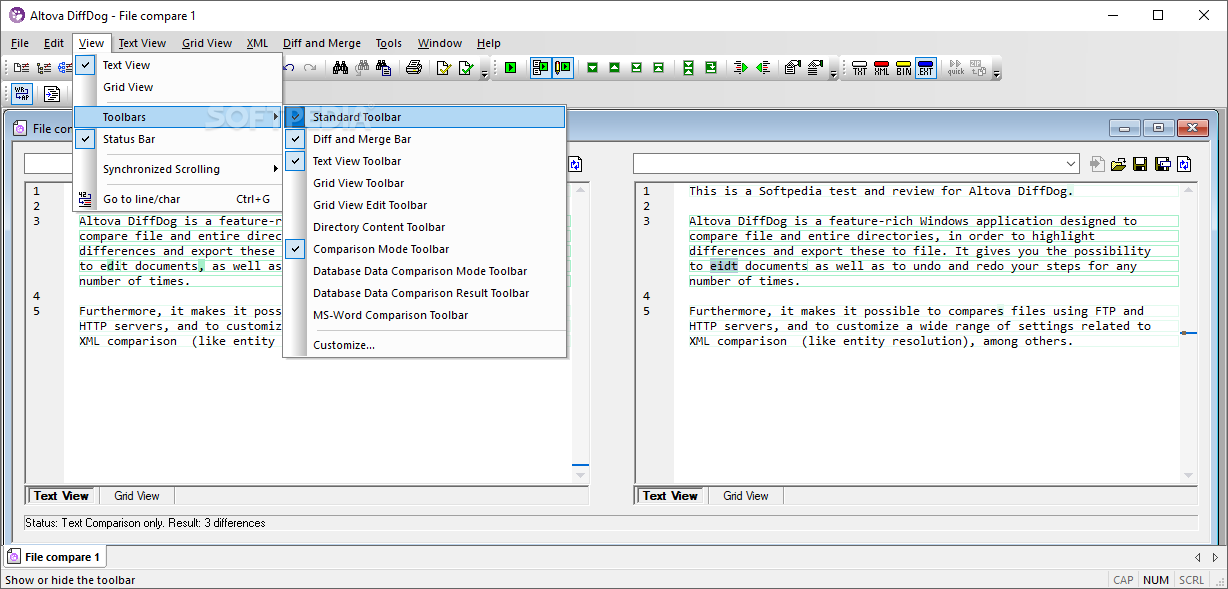Choose Grid View in View menu
This screenshot has width=1228, height=589.
tap(178, 87)
